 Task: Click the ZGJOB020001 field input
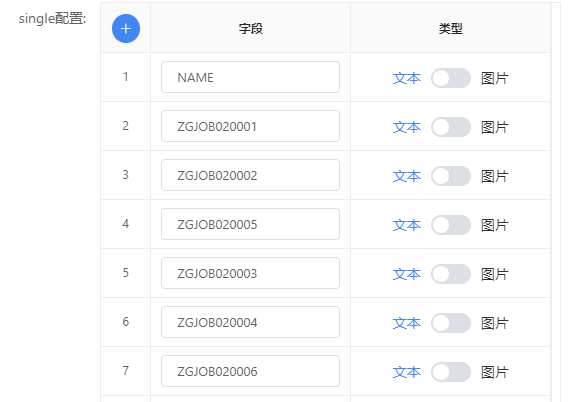(250, 126)
